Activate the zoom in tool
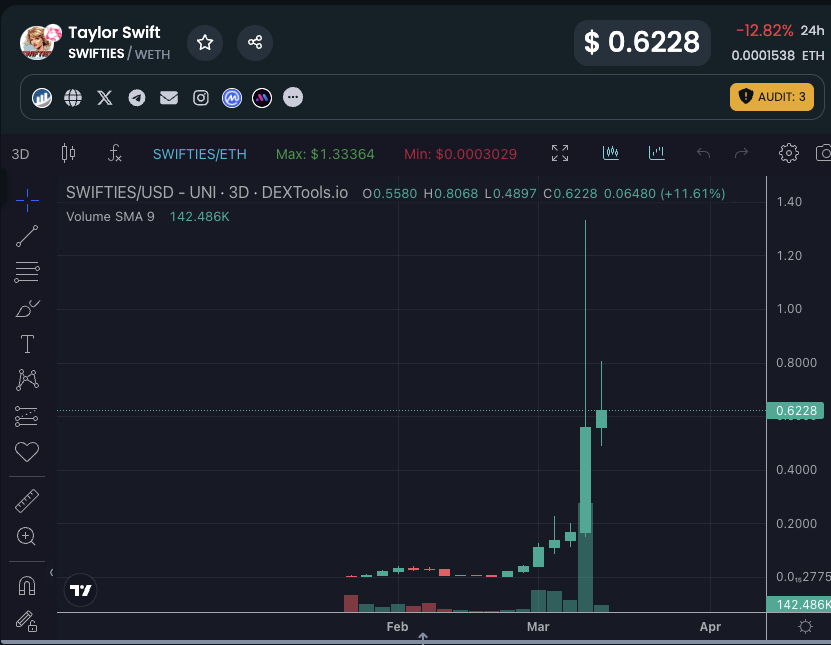 [26, 536]
